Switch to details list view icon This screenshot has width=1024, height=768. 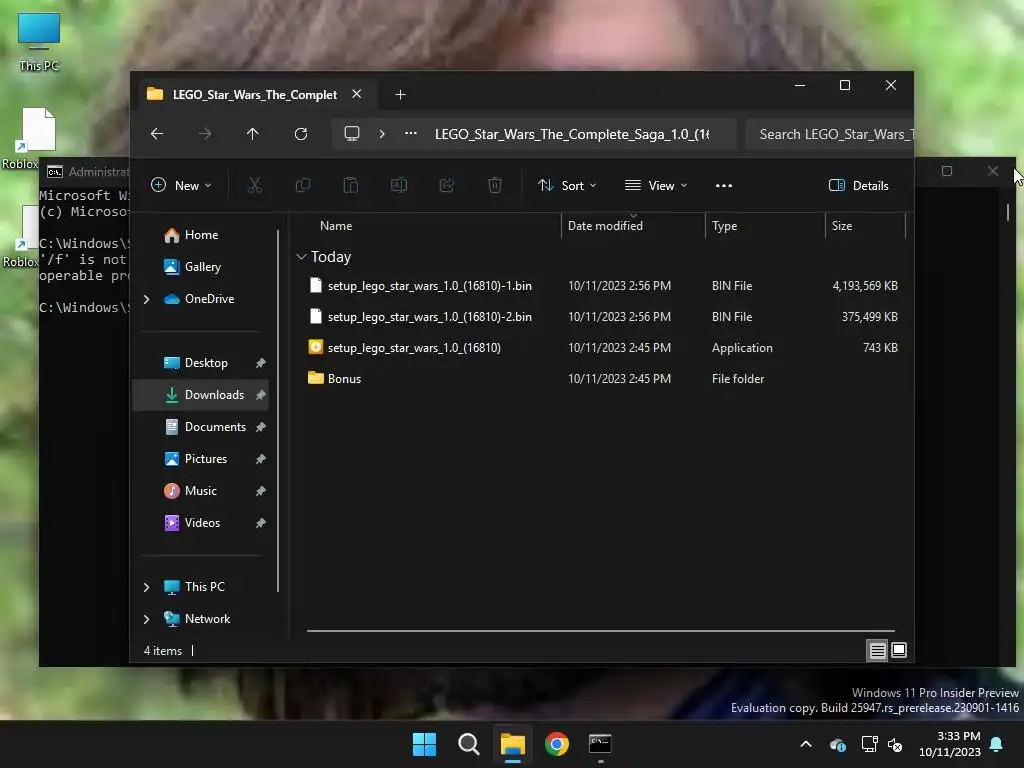(x=877, y=650)
